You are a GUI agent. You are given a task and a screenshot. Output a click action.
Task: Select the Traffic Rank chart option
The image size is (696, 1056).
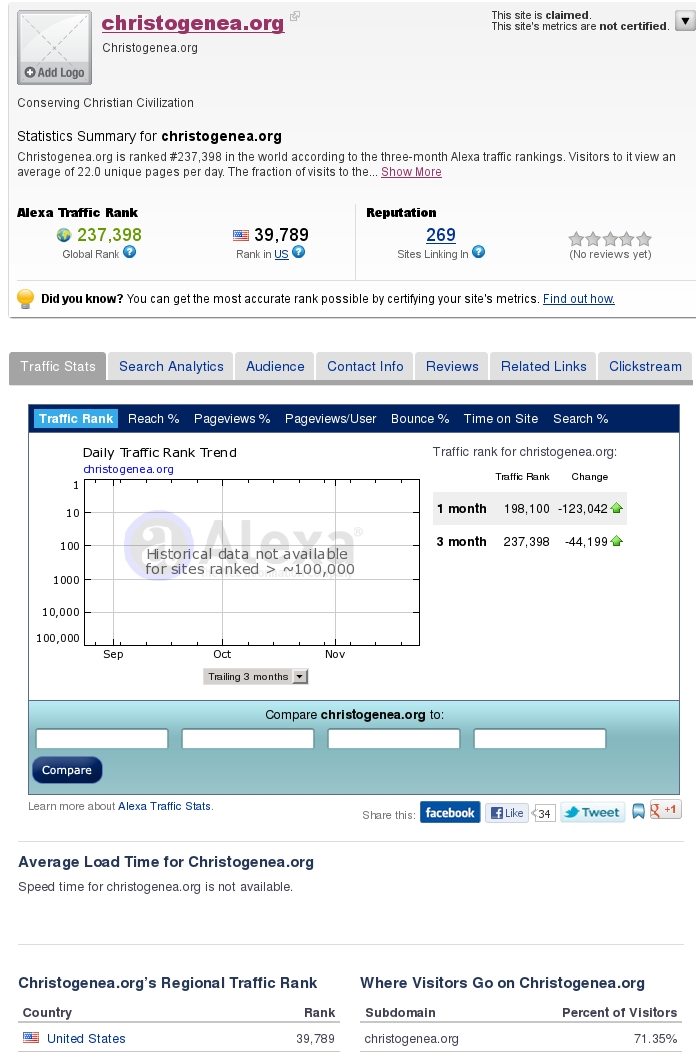(x=76, y=419)
